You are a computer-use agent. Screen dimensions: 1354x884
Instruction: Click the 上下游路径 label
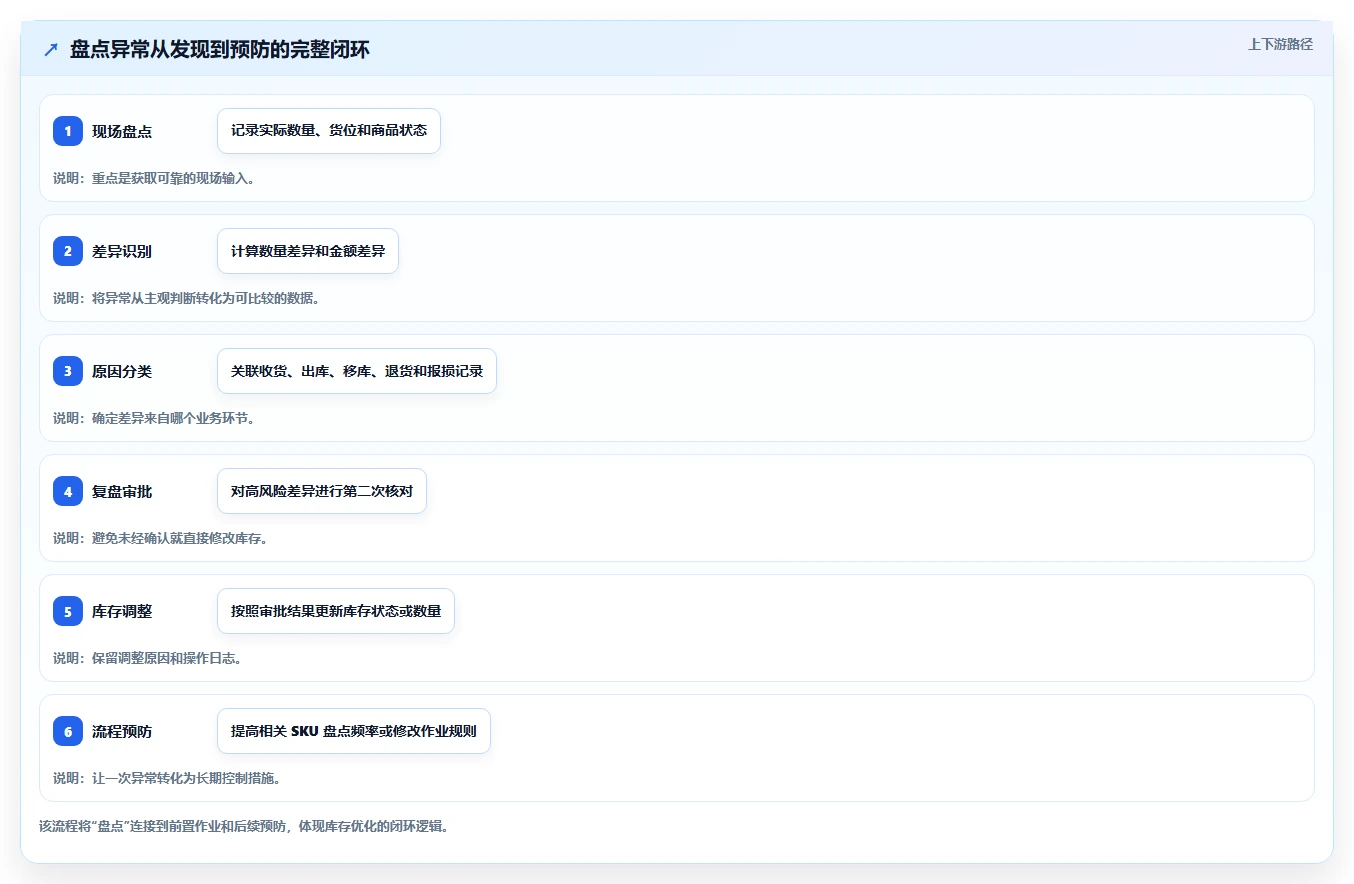[1280, 44]
